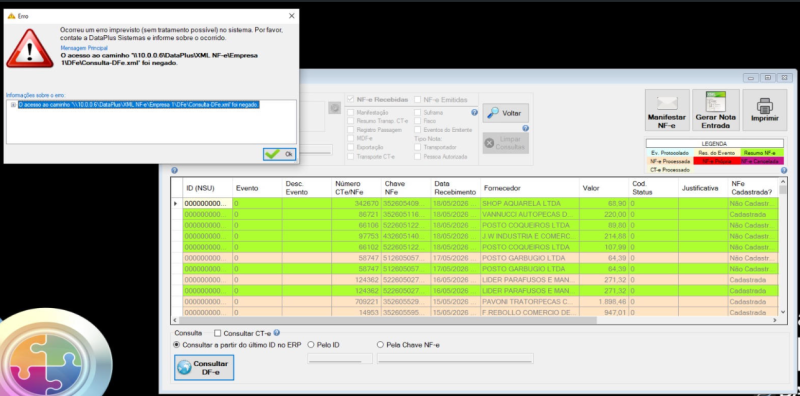Click invoice number 342670 cell
This screenshot has height=396, width=800.
pyautogui.click(x=357, y=204)
